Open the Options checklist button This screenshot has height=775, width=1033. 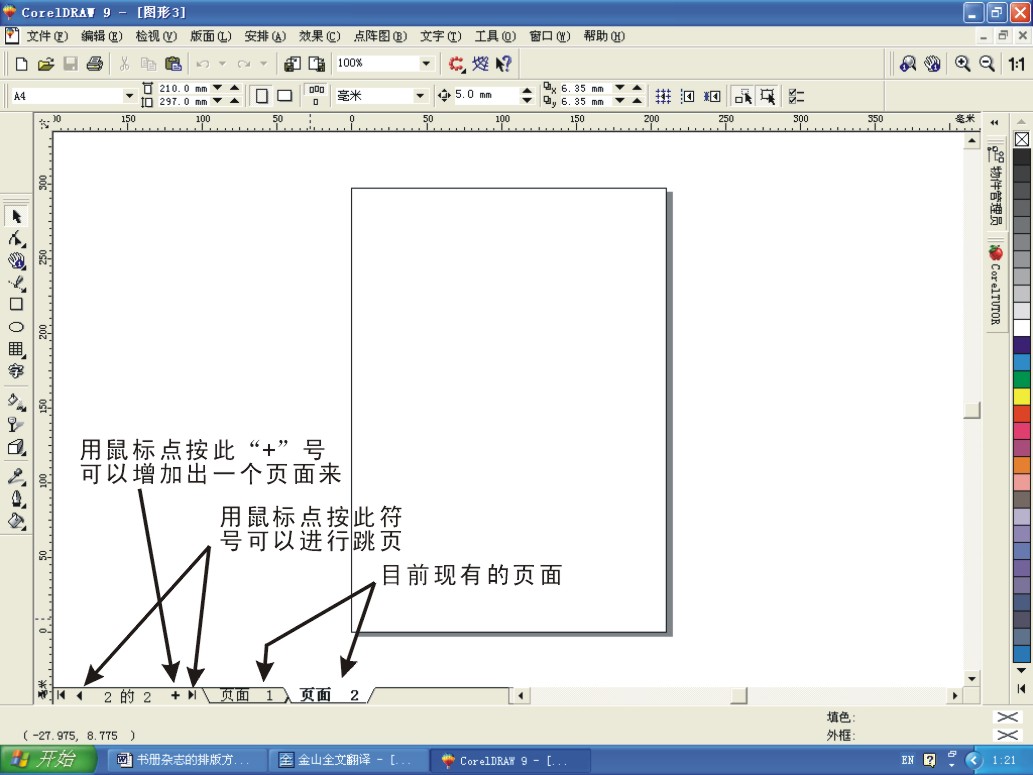click(x=796, y=96)
